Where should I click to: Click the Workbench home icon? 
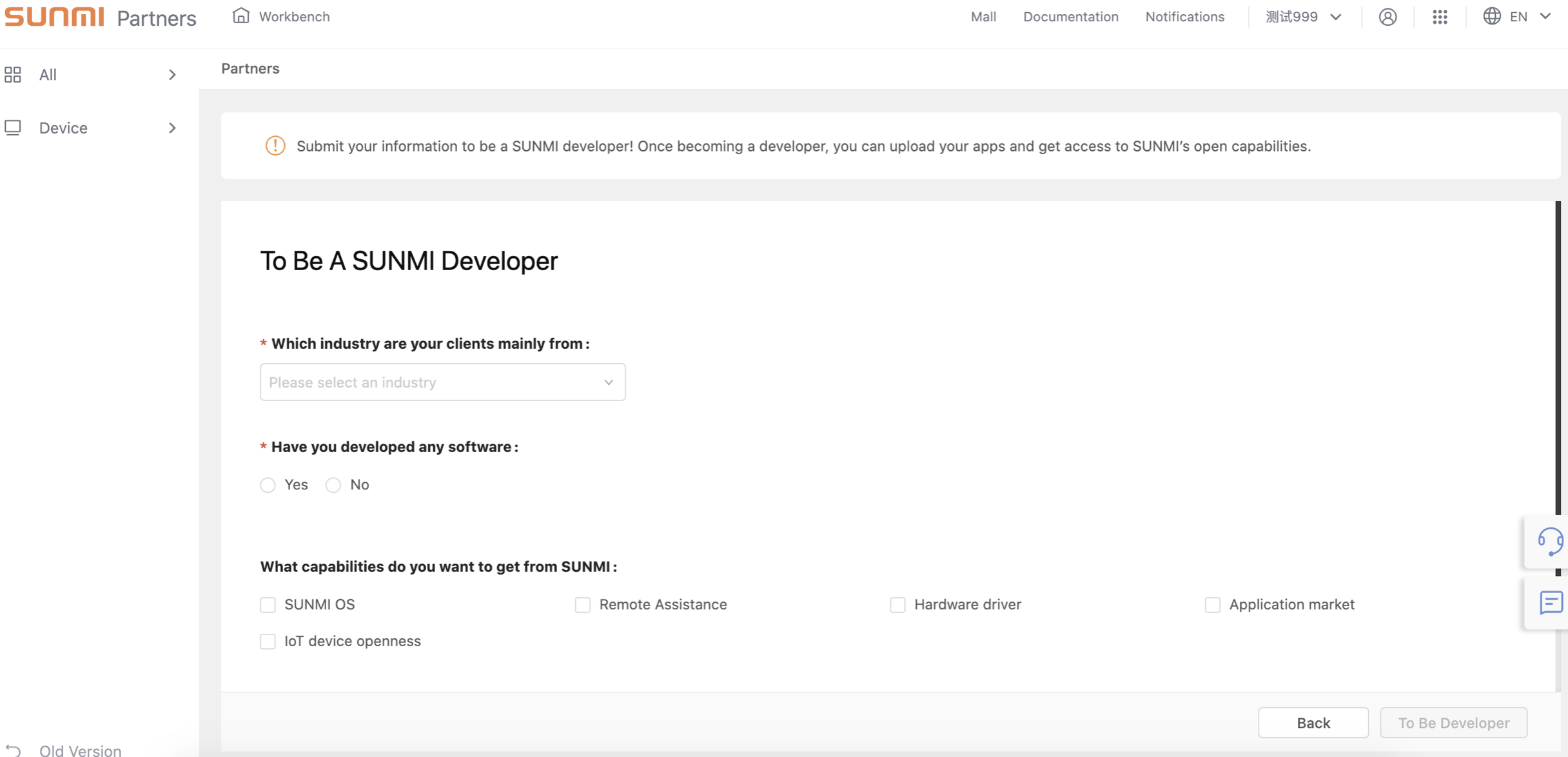coord(240,15)
